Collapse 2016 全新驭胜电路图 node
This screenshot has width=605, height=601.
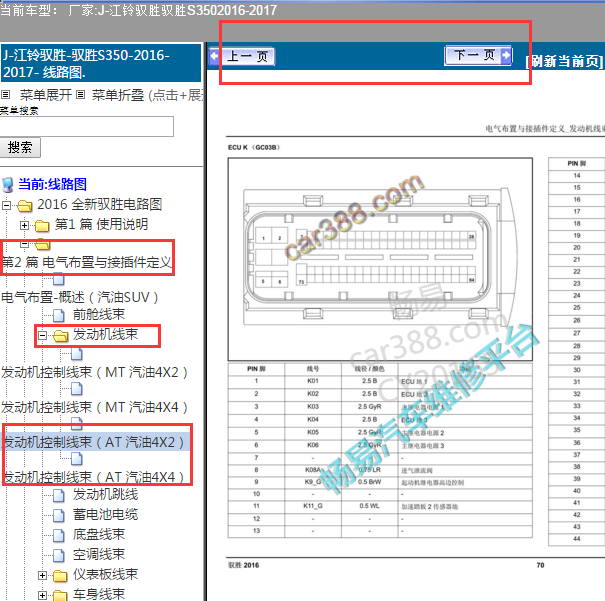pyautogui.click(x=6, y=206)
